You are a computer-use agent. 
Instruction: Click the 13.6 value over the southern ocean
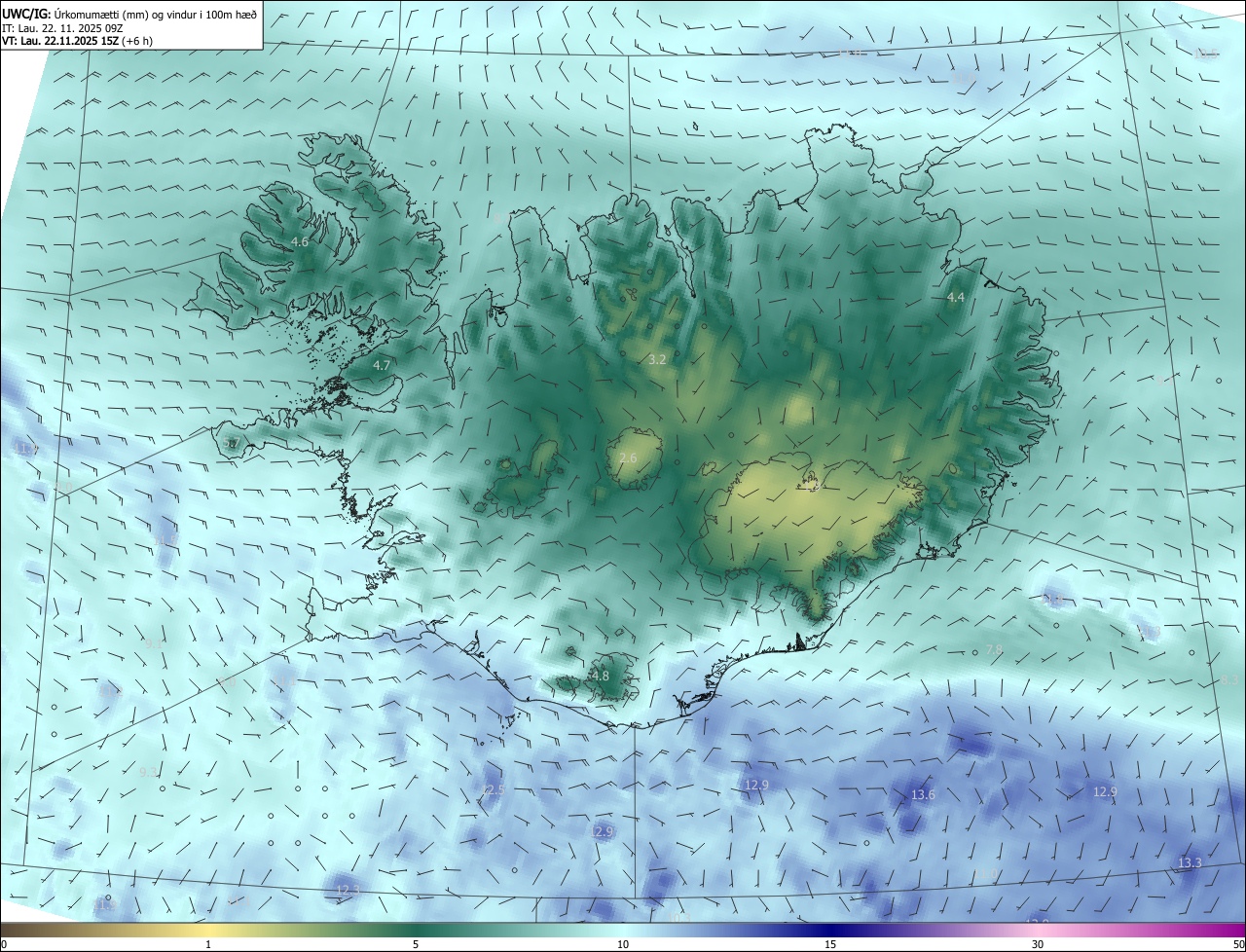tap(923, 794)
